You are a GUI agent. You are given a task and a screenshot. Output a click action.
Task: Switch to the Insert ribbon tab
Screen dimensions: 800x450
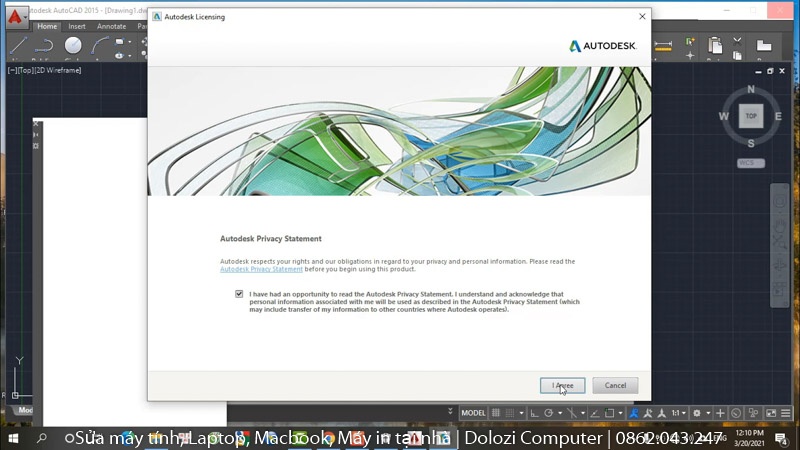click(x=77, y=26)
